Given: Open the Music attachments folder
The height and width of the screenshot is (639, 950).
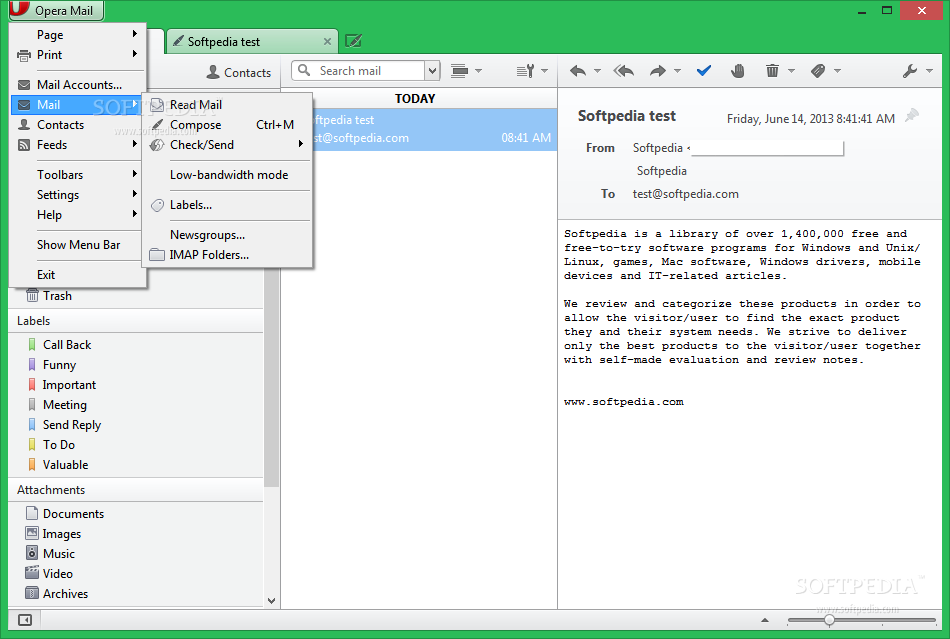Looking at the screenshot, I should (x=58, y=554).
